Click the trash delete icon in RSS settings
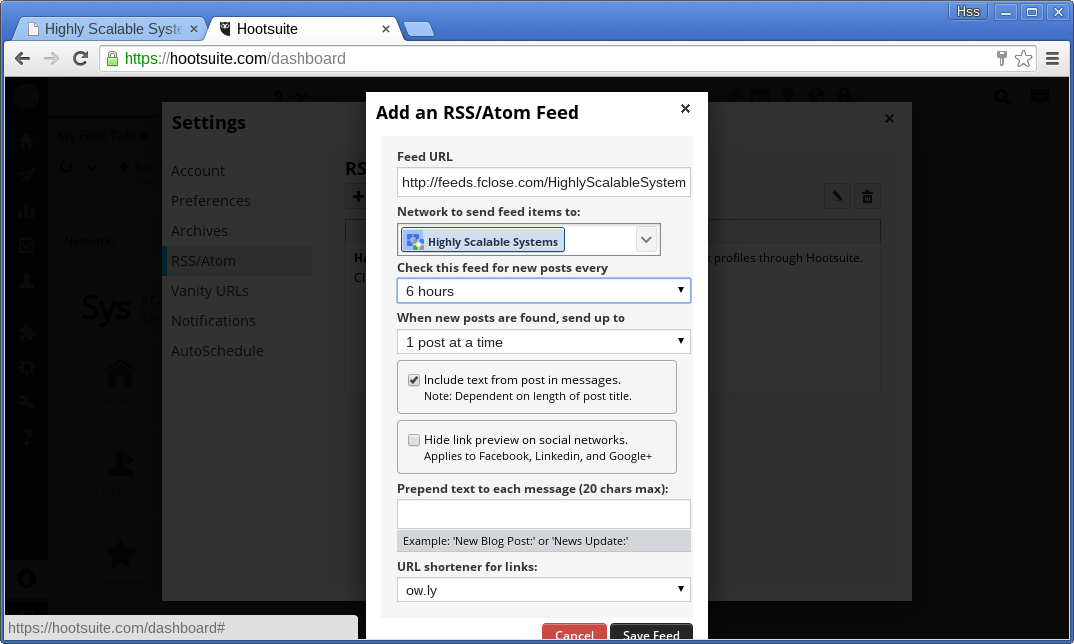 pyautogui.click(x=867, y=197)
